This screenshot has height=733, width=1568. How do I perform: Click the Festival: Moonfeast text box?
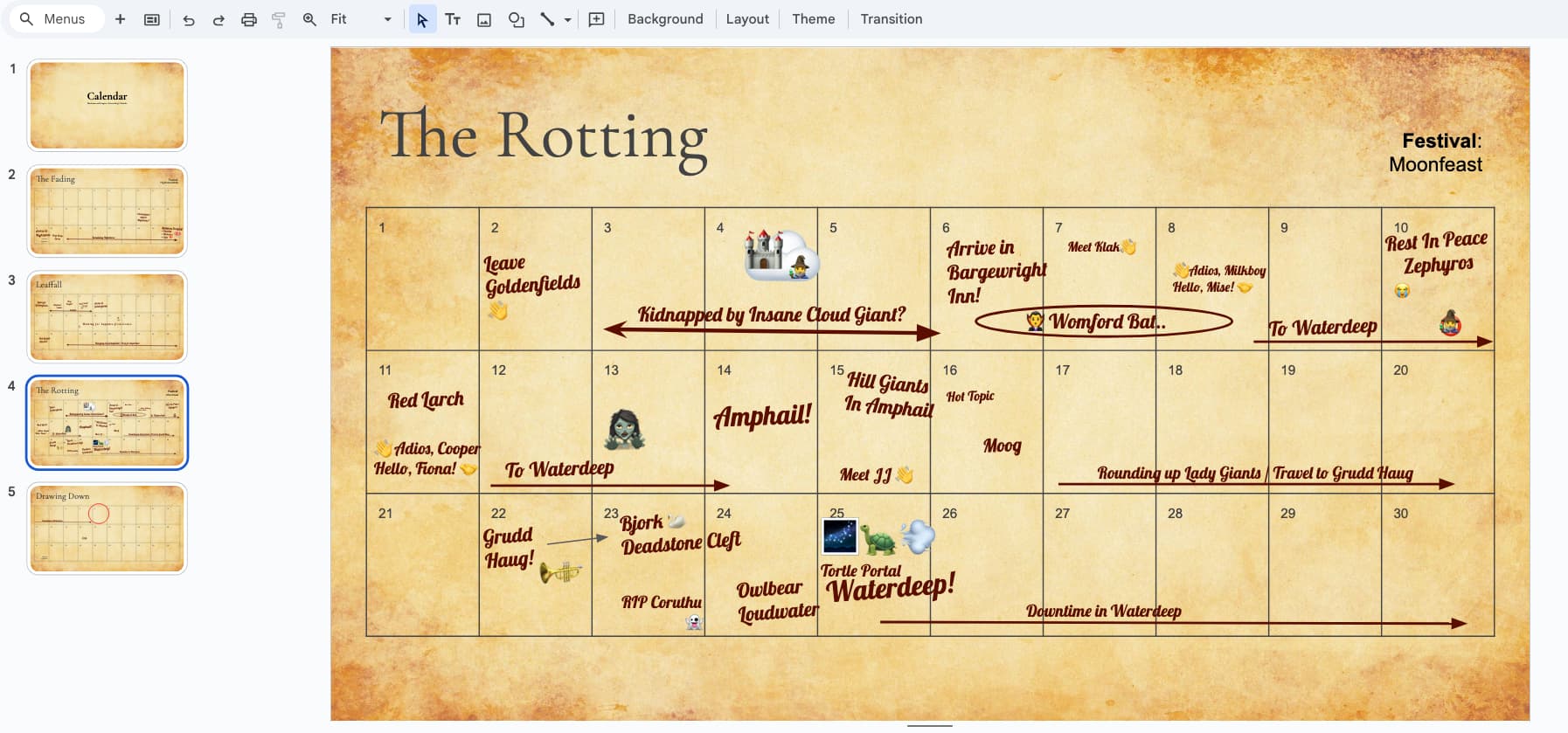(1435, 152)
